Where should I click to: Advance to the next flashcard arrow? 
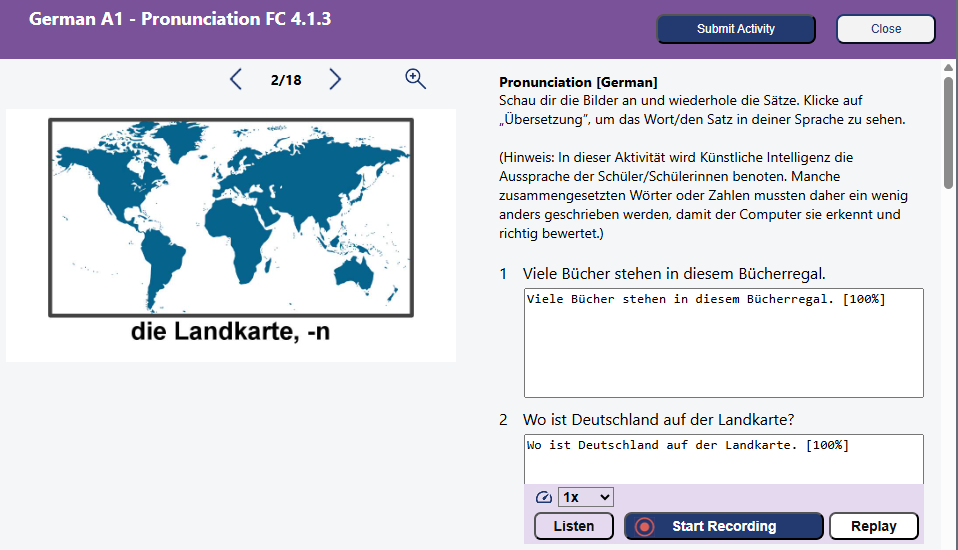335,79
